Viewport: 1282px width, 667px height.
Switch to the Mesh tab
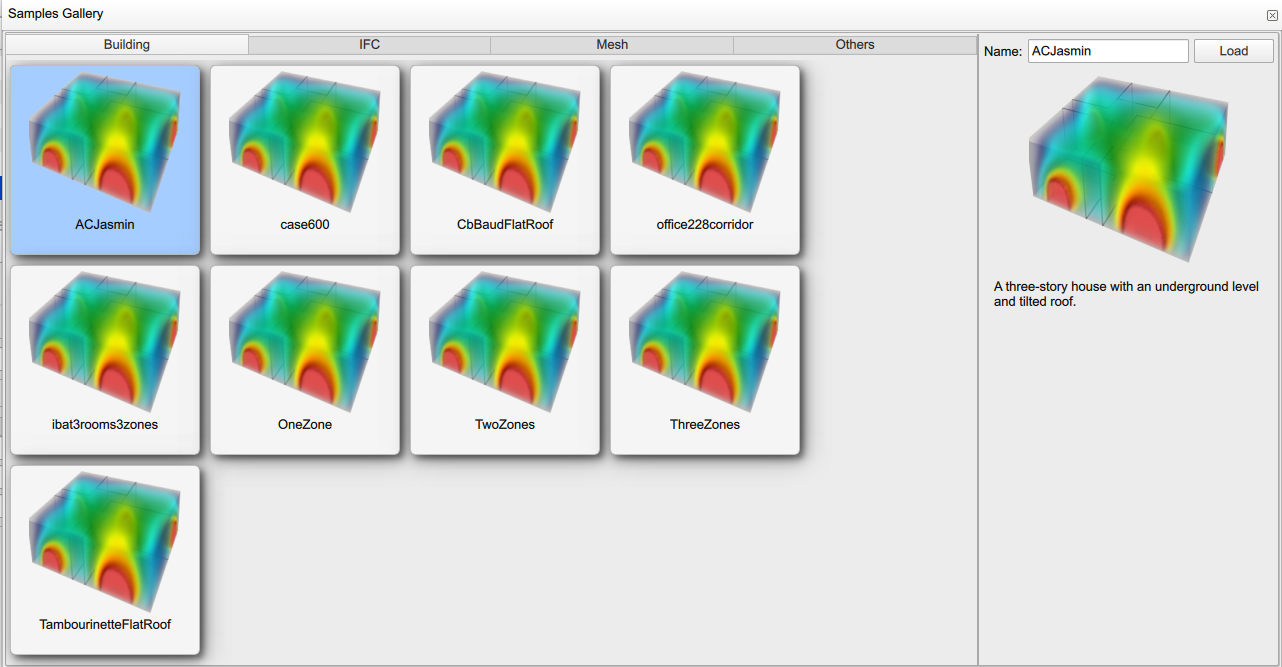pyautogui.click(x=612, y=45)
